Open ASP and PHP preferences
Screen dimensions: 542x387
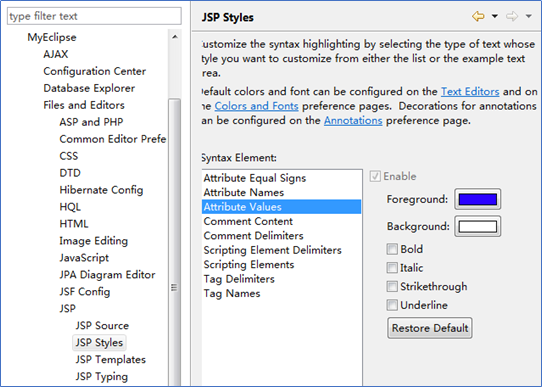[x=91, y=122]
